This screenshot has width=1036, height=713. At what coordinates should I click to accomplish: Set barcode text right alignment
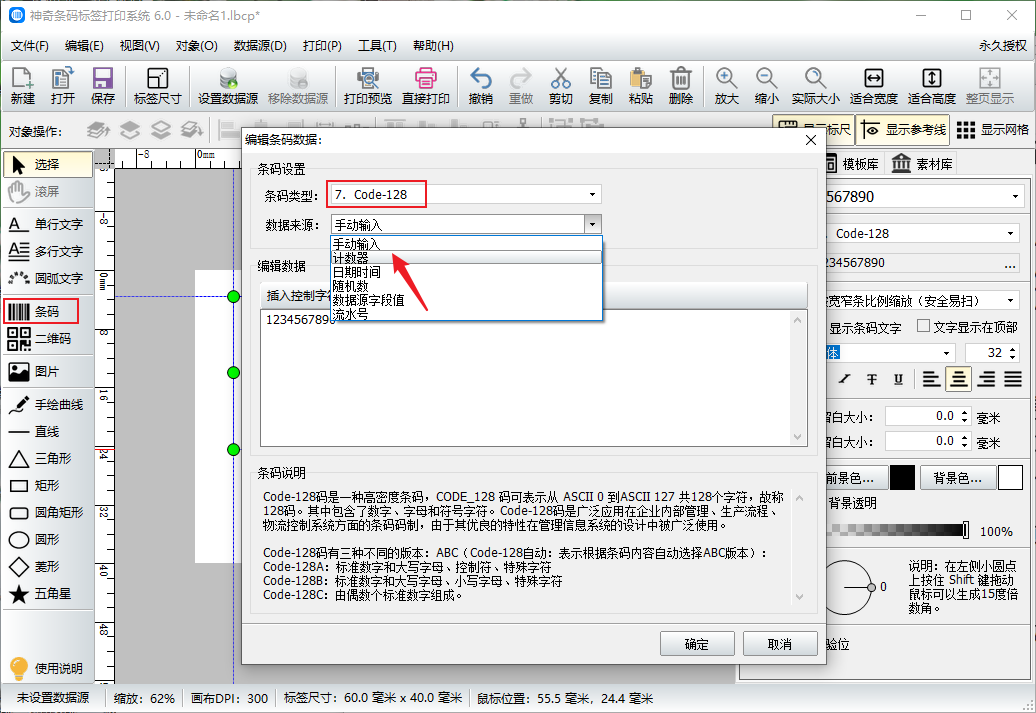click(986, 379)
